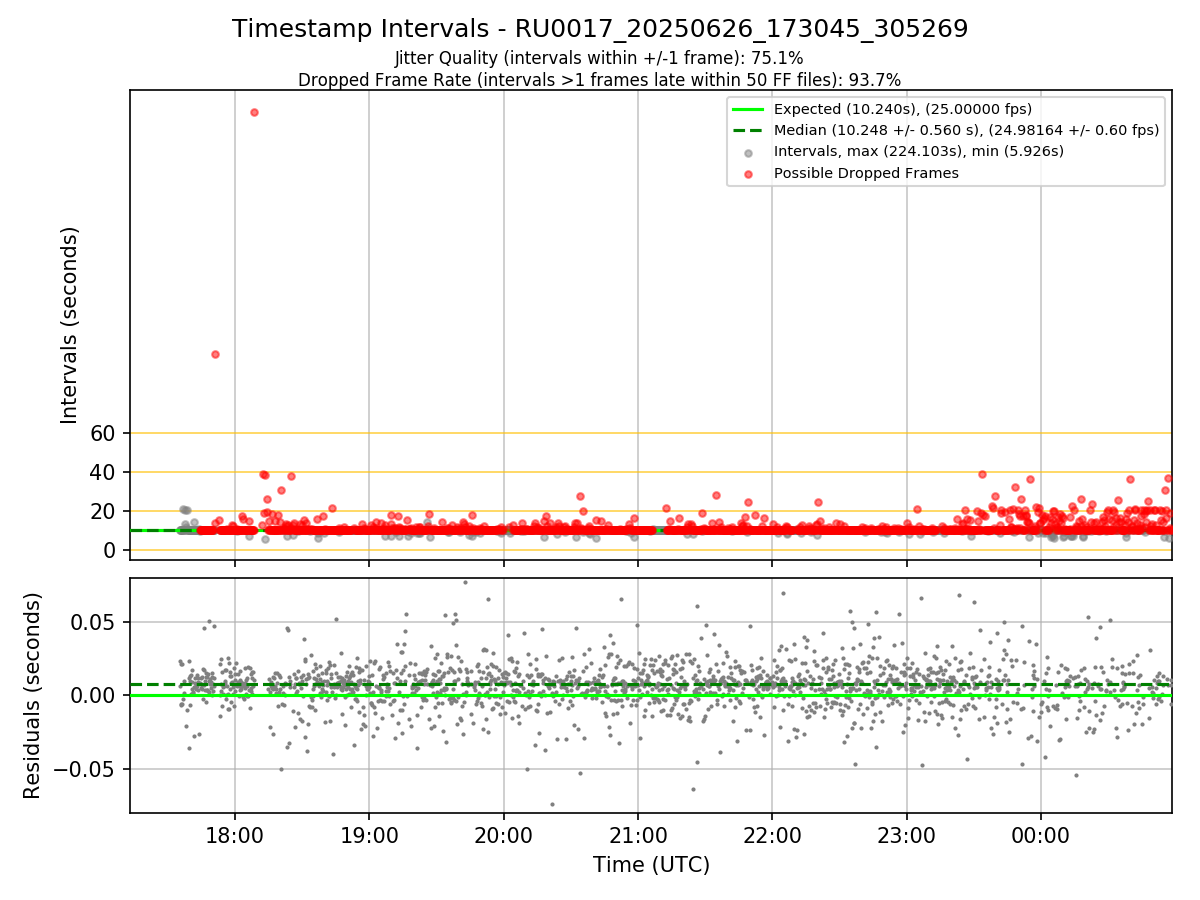This screenshot has height=900, width=1200.
Task: Click the y-axis tick label '40'
Action: pyautogui.click(x=104, y=472)
